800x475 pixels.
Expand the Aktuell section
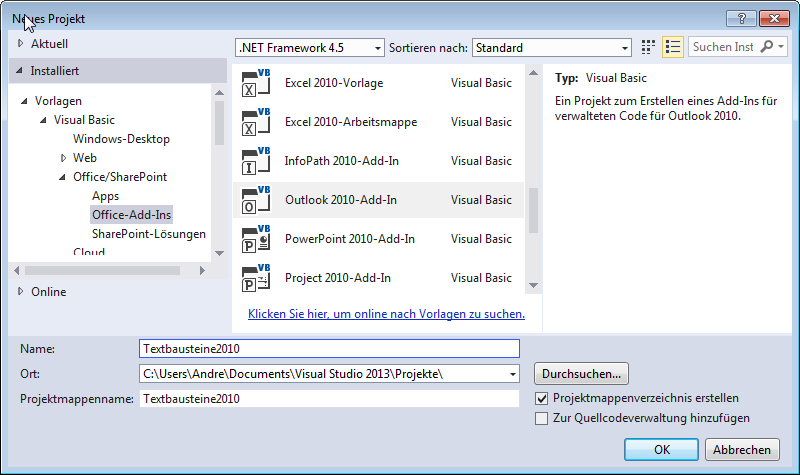20,43
